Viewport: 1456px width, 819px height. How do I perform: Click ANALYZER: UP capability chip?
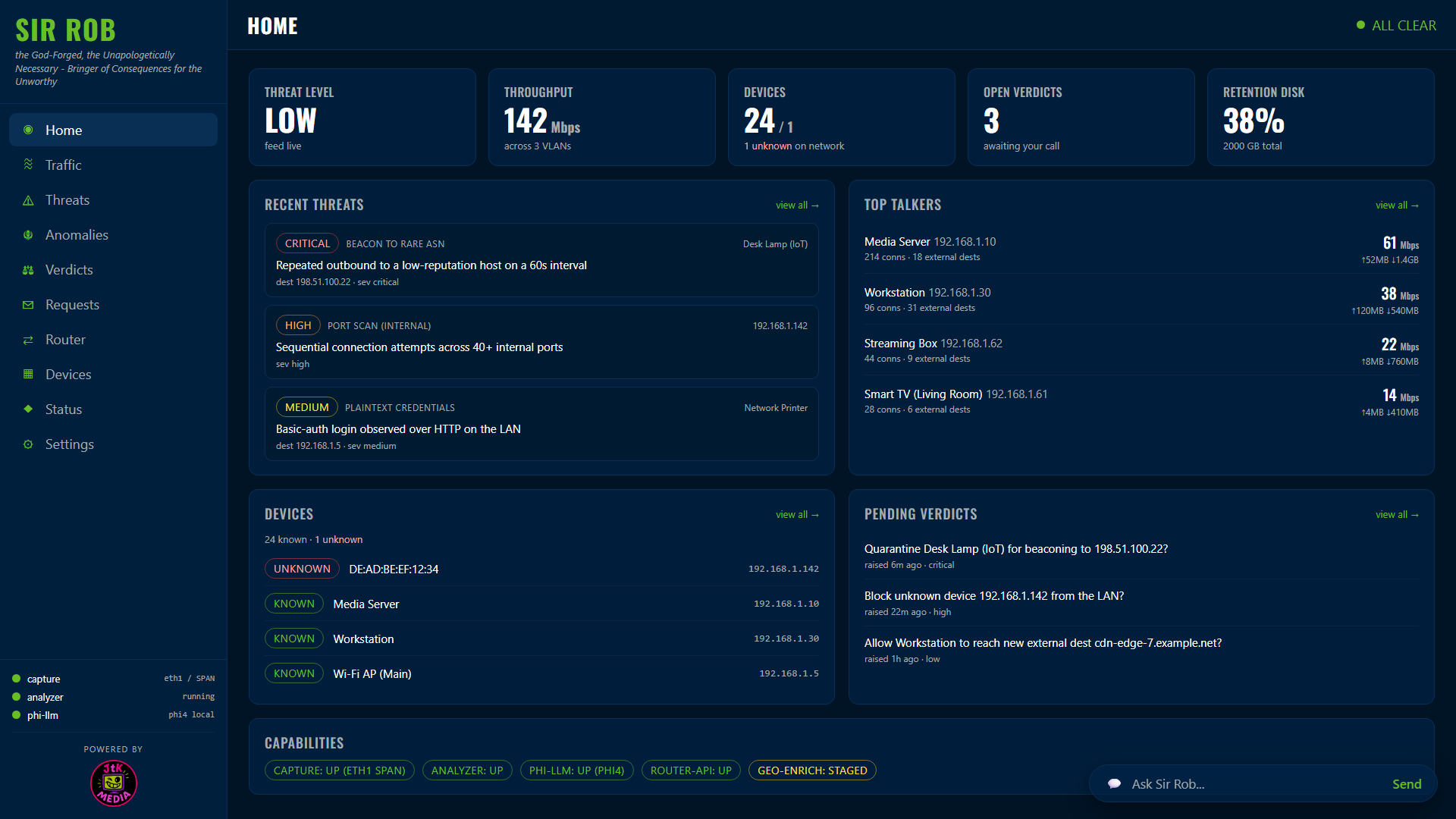[467, 770]
